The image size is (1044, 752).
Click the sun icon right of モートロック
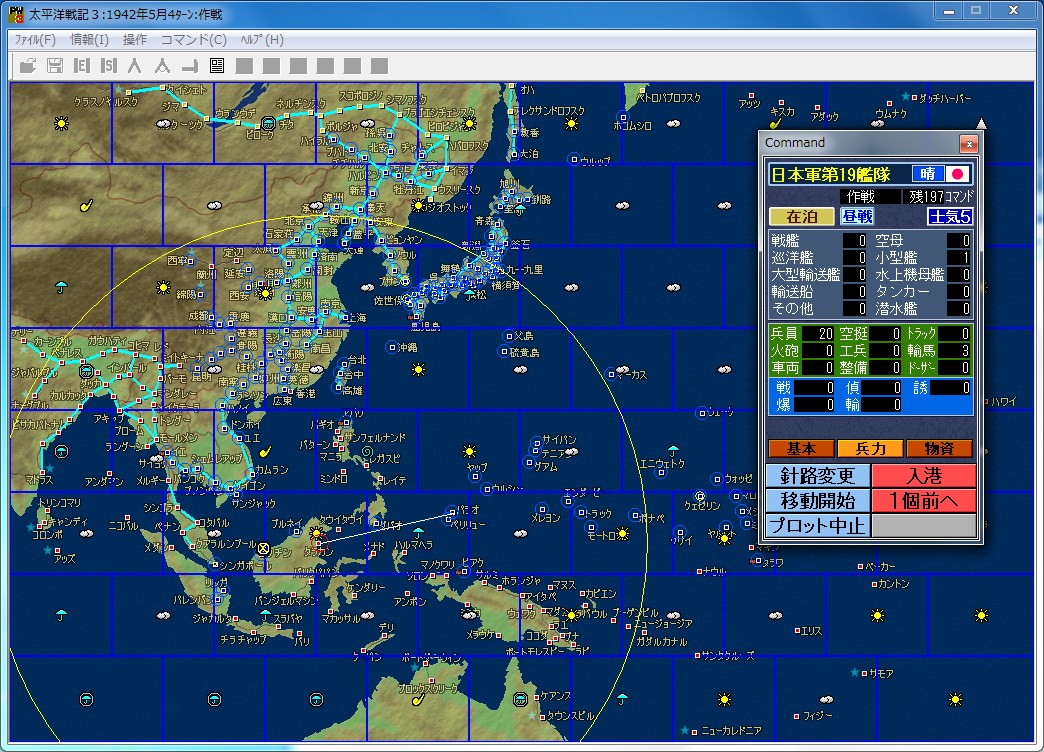click(623, 534)
